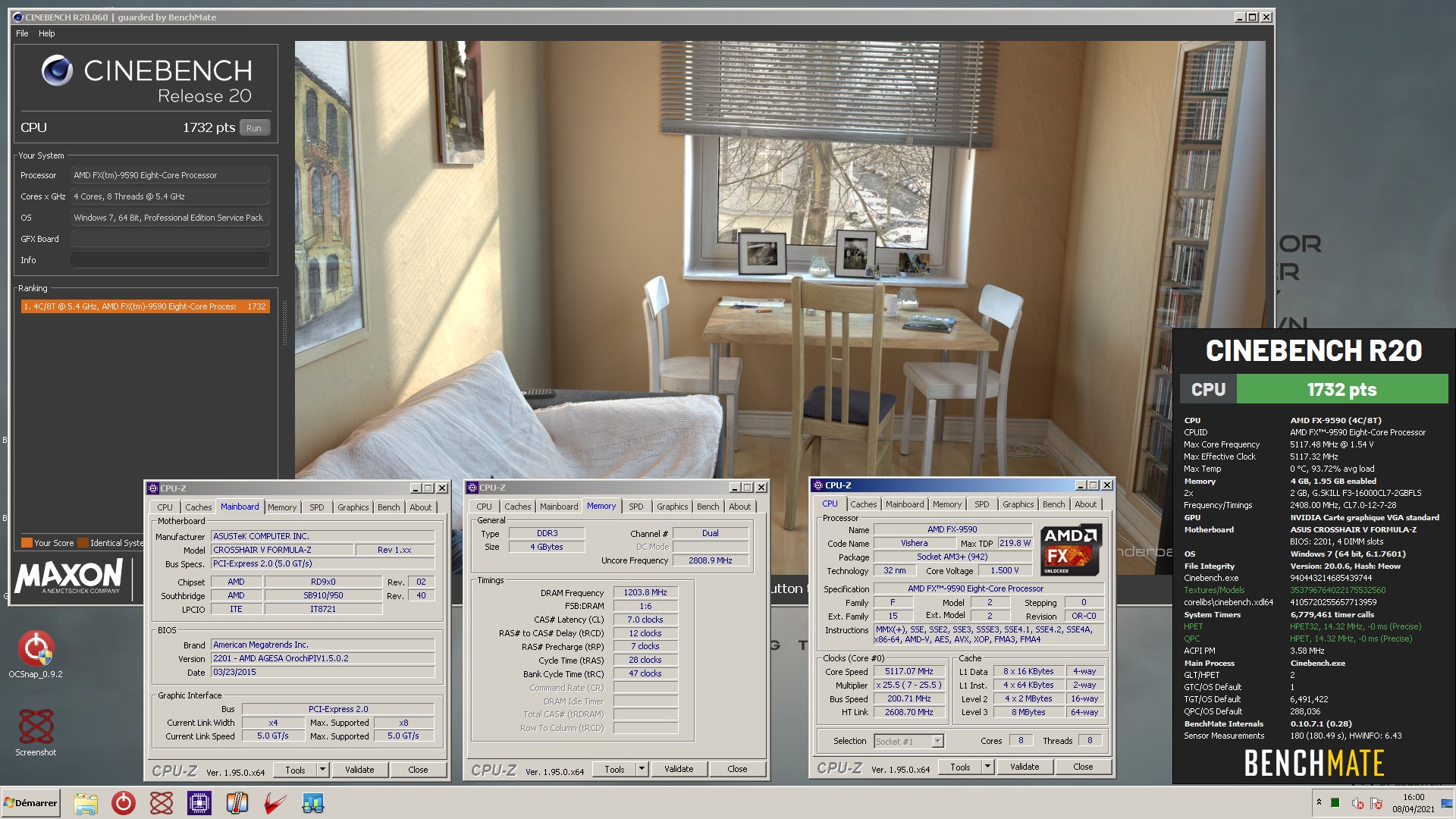This screenshot has width=1456, height=819.
Task: Click the Your Score orange legend swatch
Action: click(x=27, y=543)
